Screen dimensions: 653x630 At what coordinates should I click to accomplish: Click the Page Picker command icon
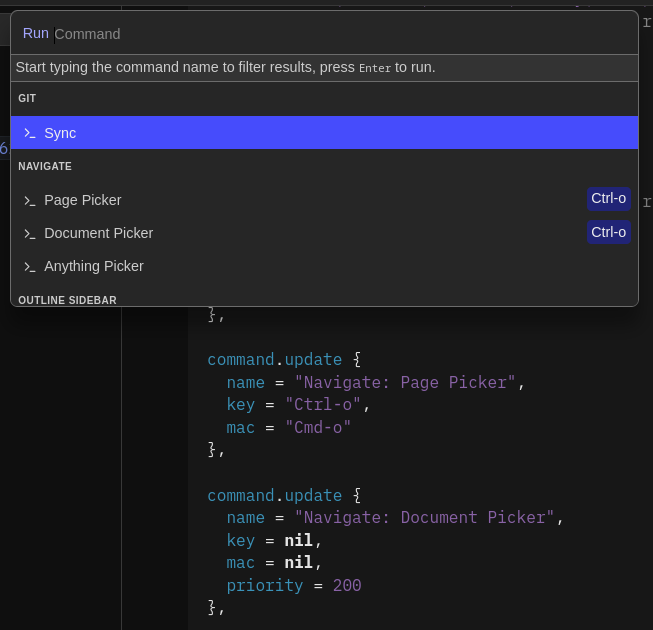[x=30, y=200]
